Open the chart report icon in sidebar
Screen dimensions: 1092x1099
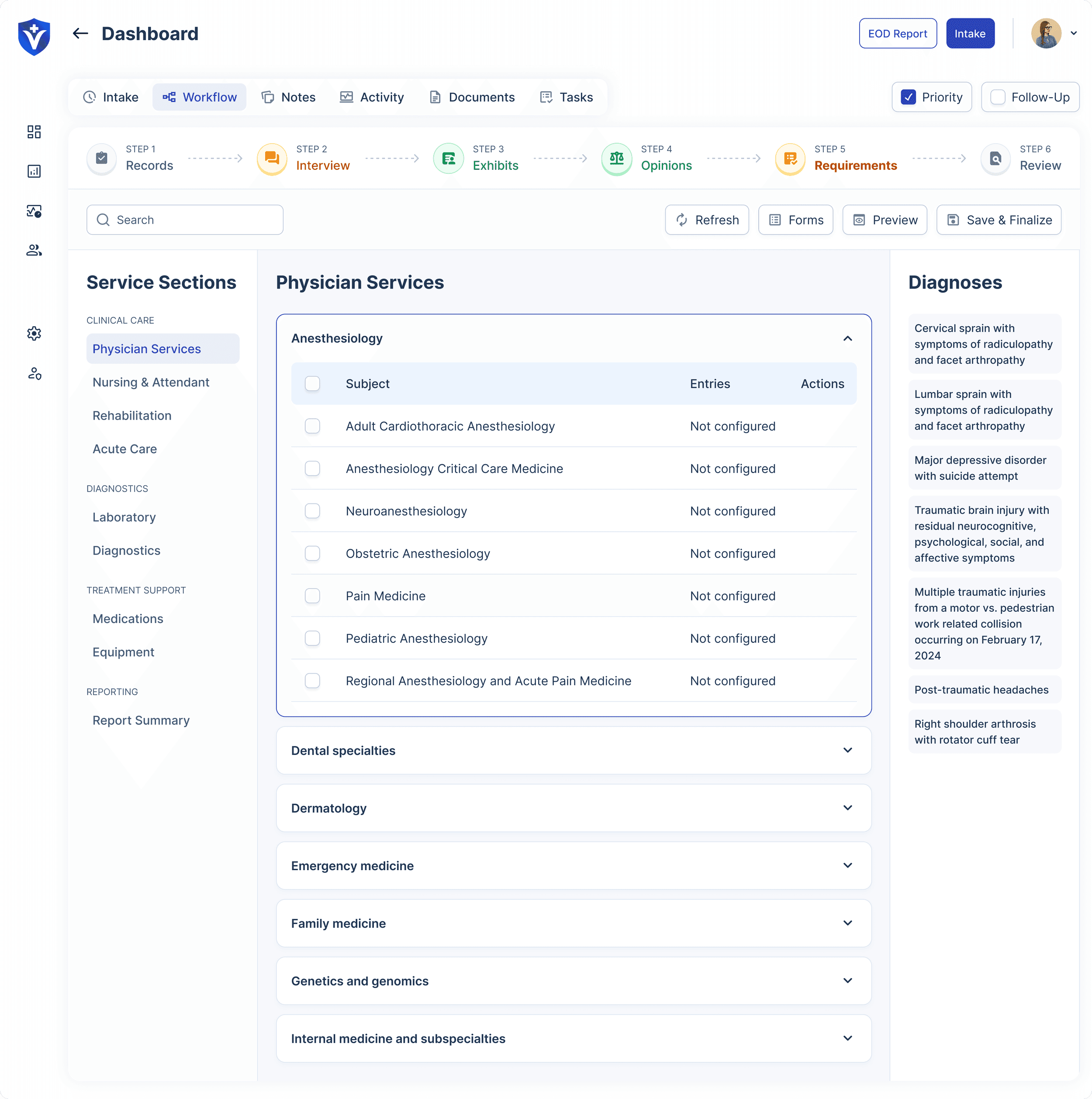(34, 171)
